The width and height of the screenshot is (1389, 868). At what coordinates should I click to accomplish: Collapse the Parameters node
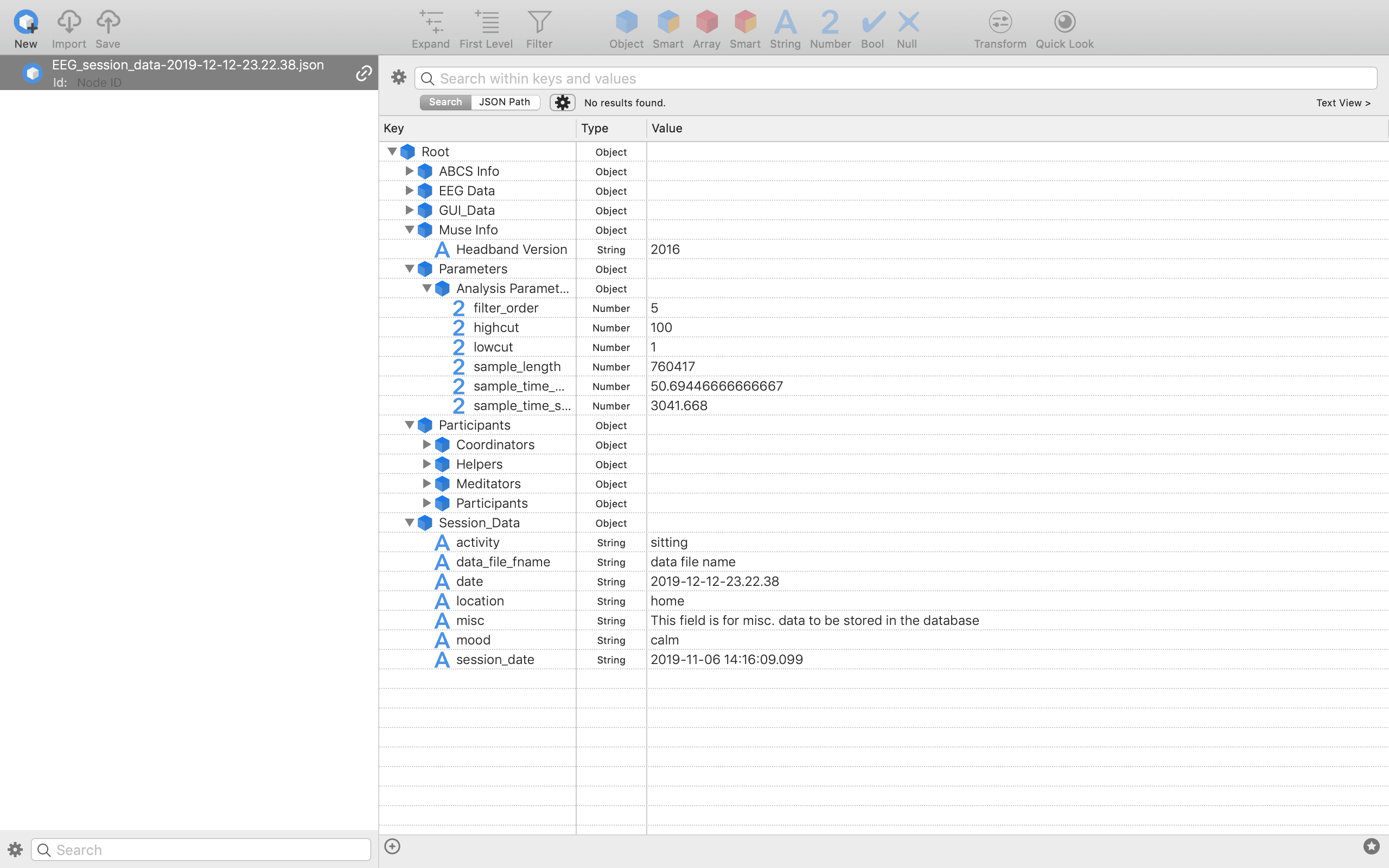(409, 269)
